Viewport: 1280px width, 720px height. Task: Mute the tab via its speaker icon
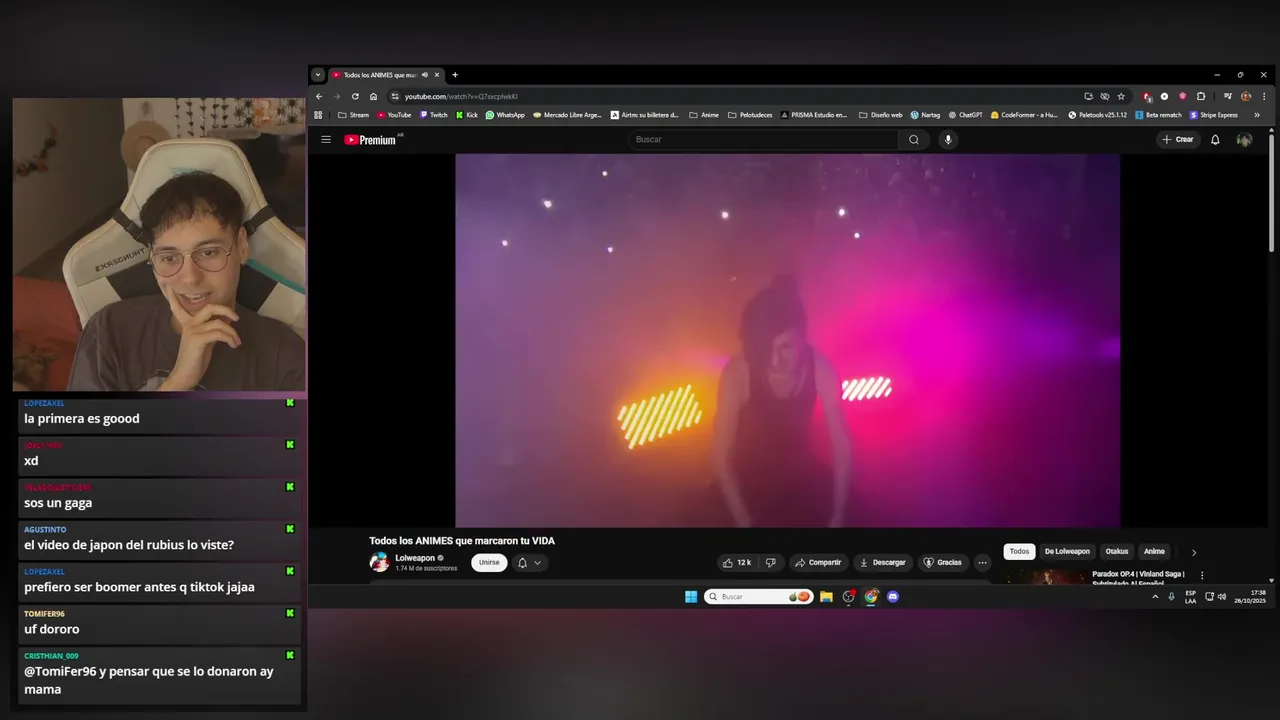425,75
